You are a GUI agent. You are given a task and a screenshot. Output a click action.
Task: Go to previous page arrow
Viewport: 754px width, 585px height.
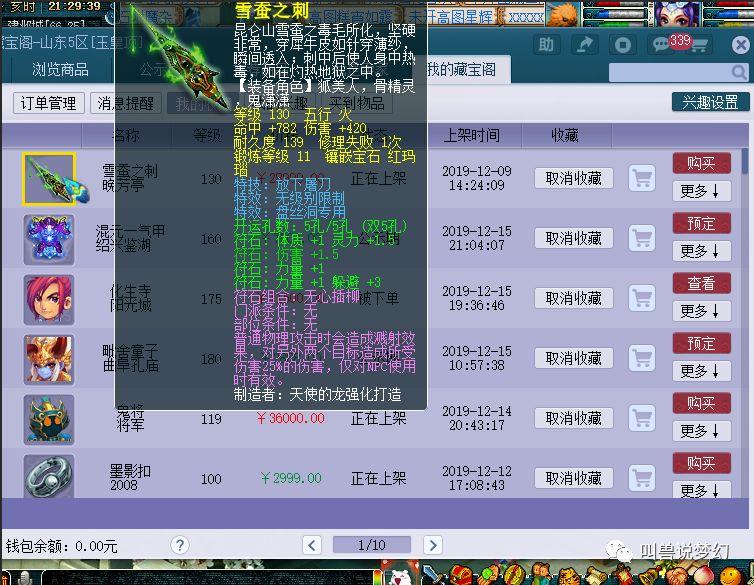(x=312, y=545)
